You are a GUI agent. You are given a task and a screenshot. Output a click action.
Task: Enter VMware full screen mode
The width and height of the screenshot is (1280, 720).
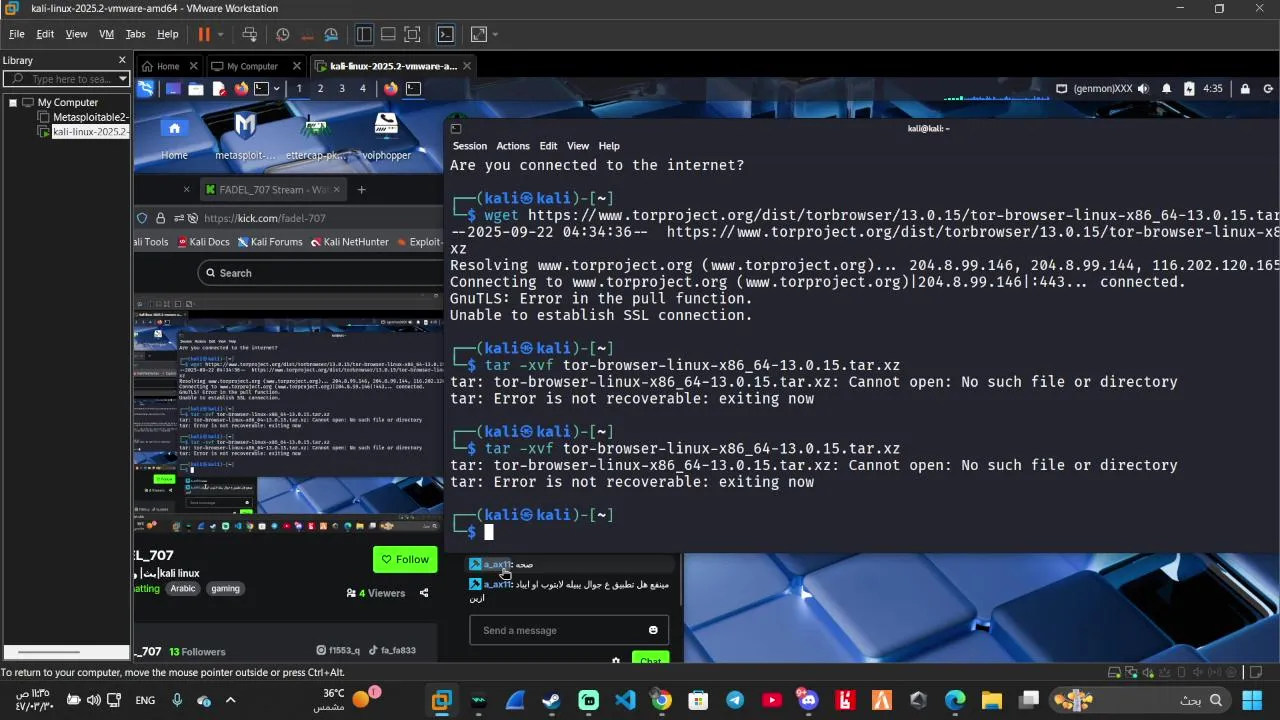[x=412, y=34]
